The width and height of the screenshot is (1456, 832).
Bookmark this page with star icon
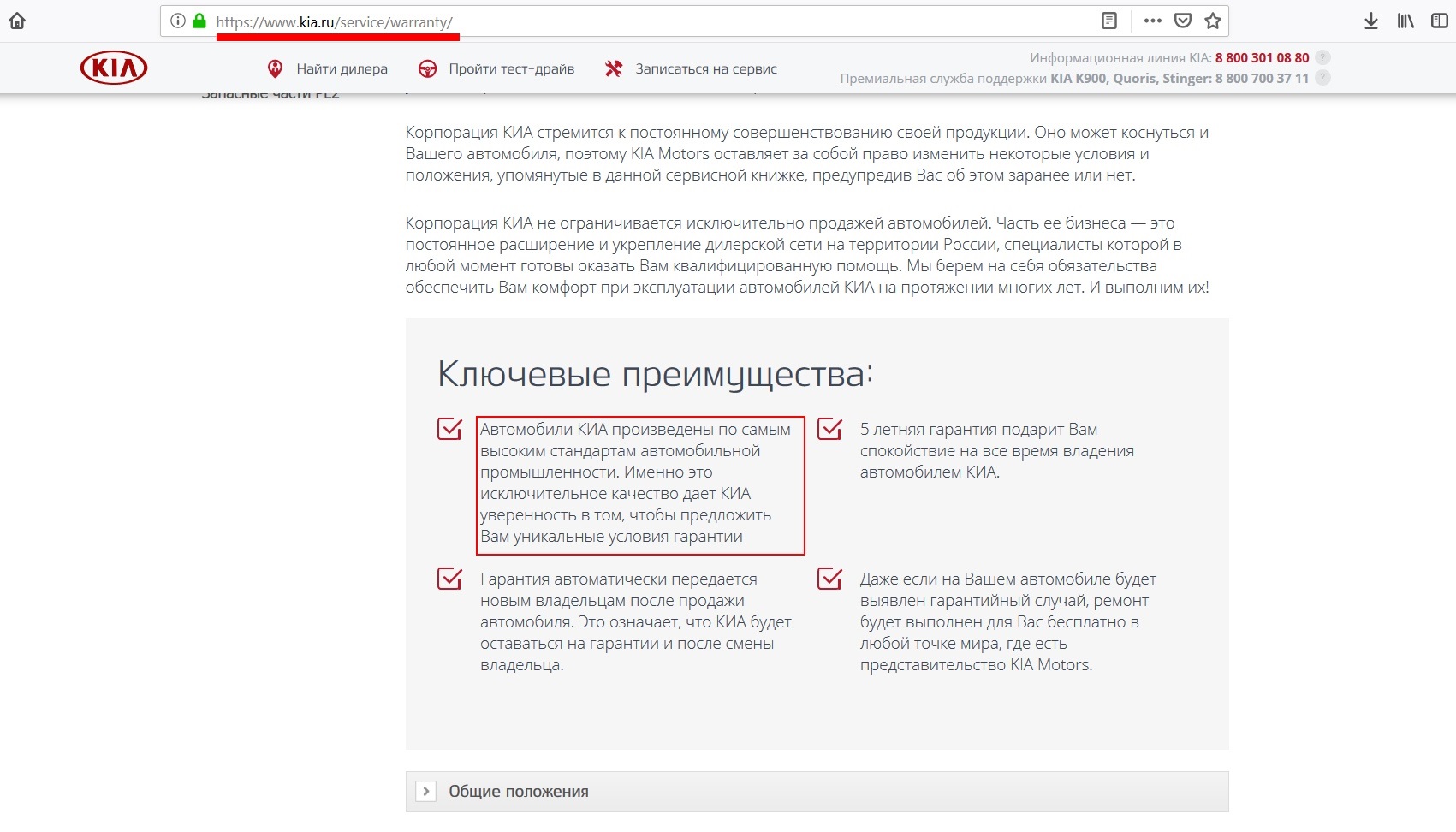1213,21
